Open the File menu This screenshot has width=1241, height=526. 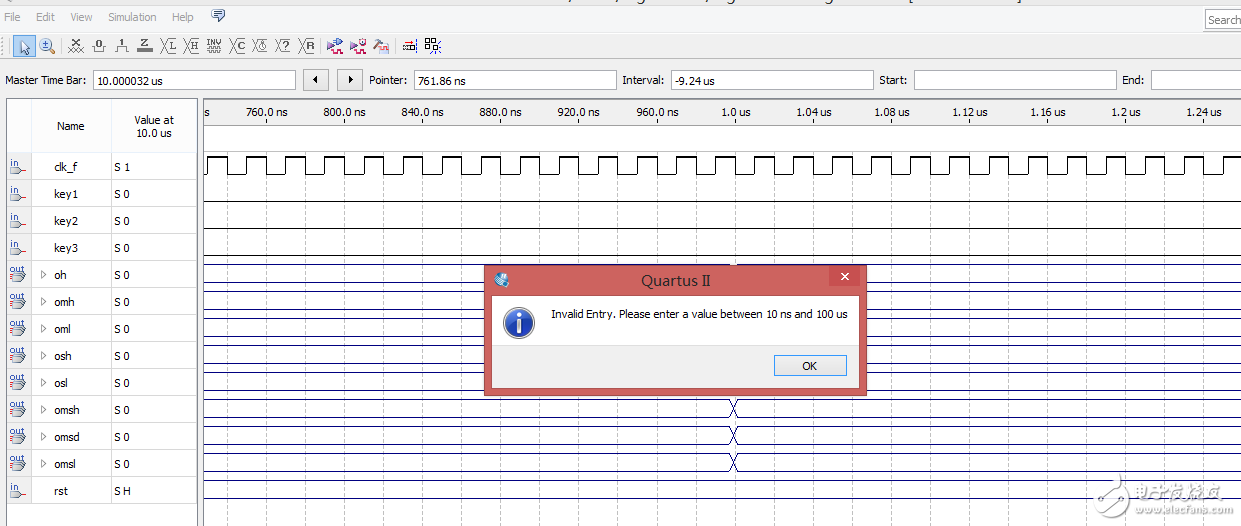pyautogui.click(x=12, y=17)
